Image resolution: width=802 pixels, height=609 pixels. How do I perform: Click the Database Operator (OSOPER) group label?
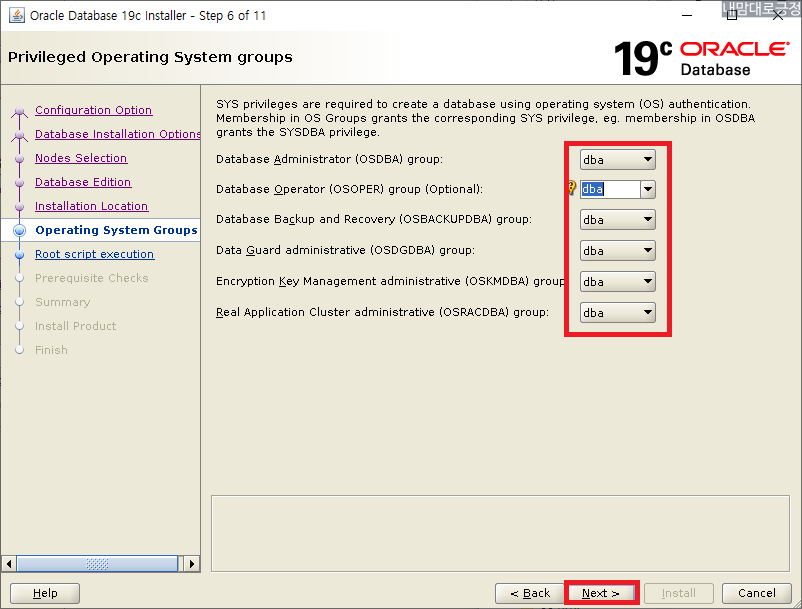point(349,189)
